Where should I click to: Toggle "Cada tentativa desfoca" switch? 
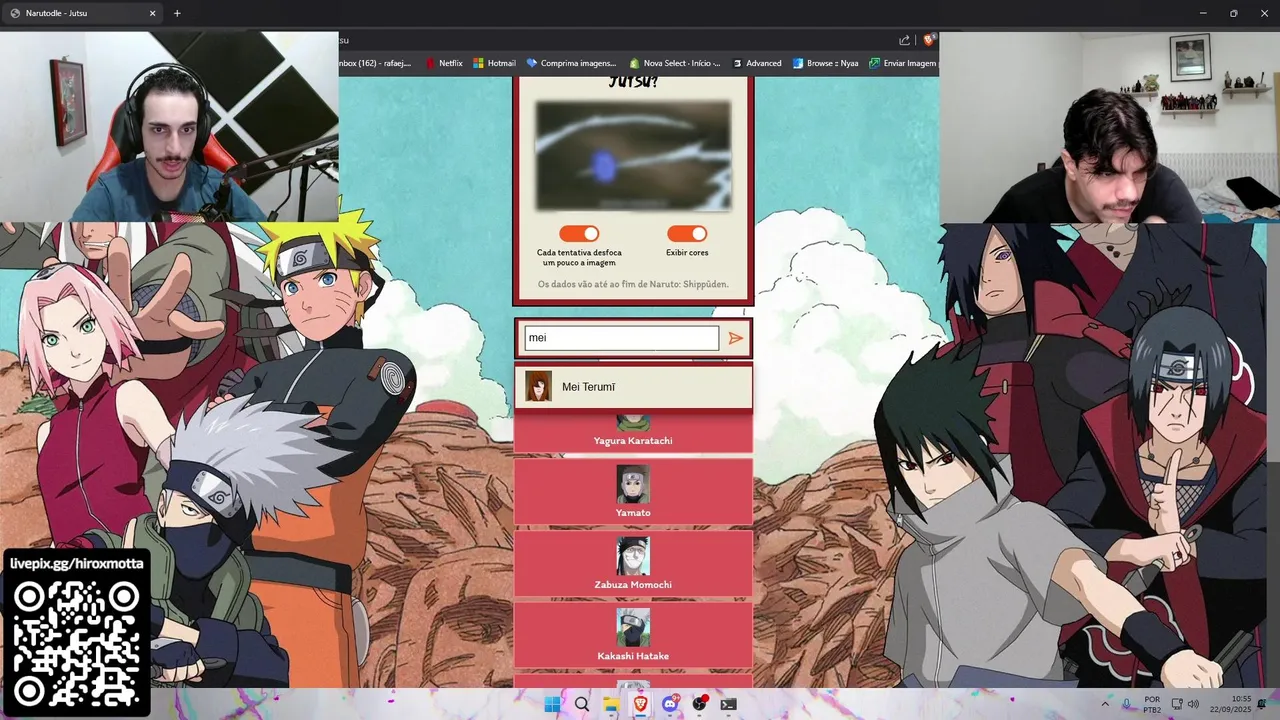pyautogui.click(x=579, y=233)
